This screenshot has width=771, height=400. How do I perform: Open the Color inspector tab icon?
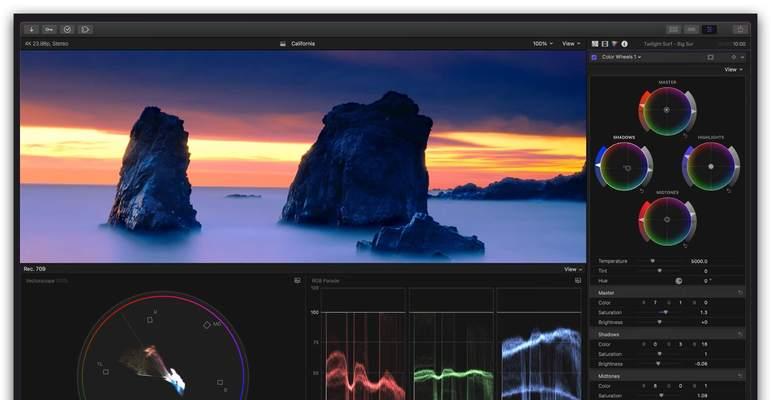[615, 44]
